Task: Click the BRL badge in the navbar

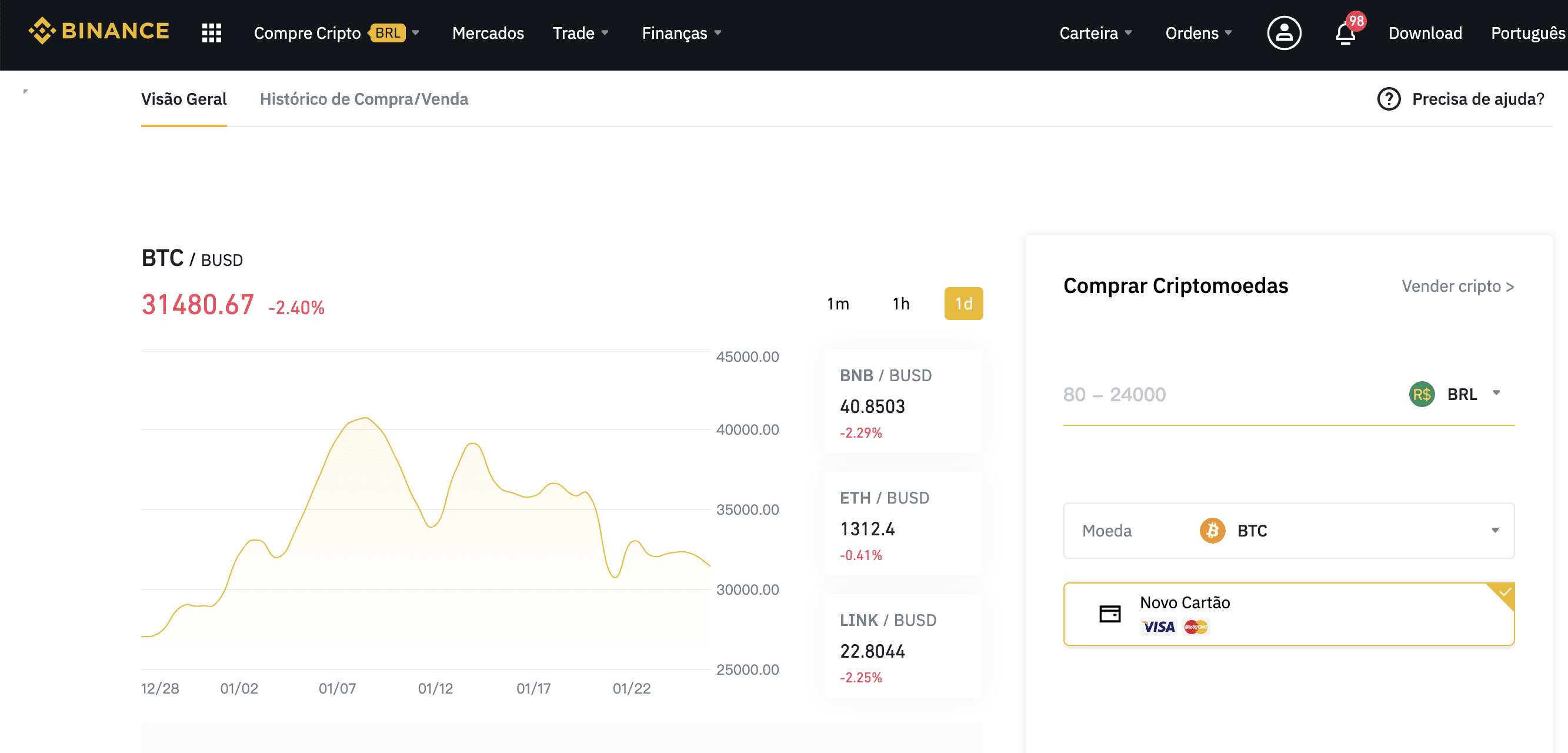Action: click(387, 33)
